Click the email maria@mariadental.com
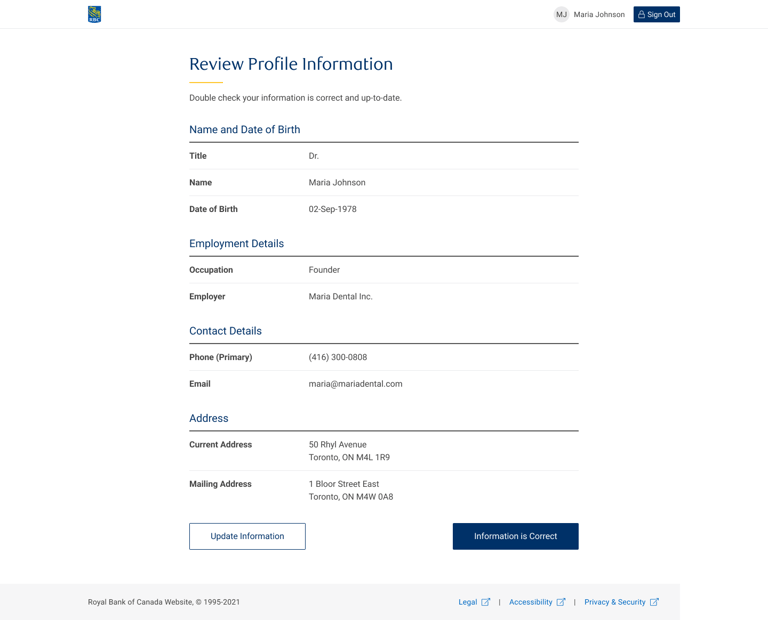This screenshot has width=768, height=620. pos(356,384)
